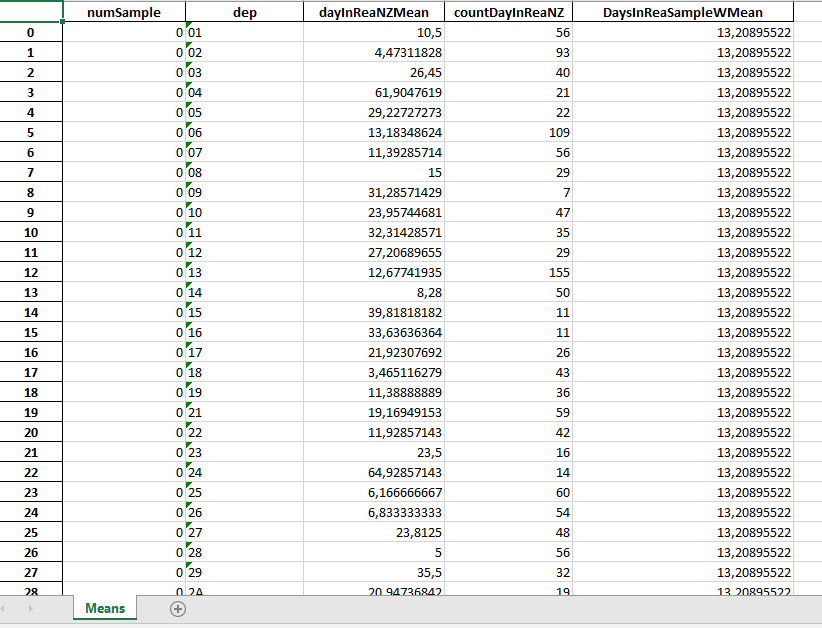Select cell with value 64,92857143
The width and height of the screenshot is (822, 628).
(374, 472)
